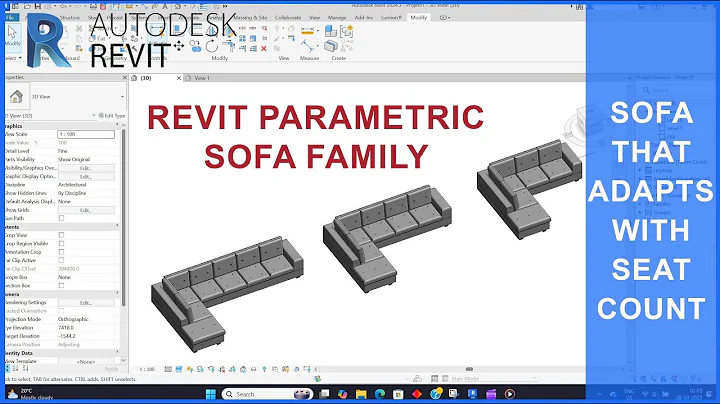
Task: Select the Move tool in Modify panel
Action: point(179,45)
